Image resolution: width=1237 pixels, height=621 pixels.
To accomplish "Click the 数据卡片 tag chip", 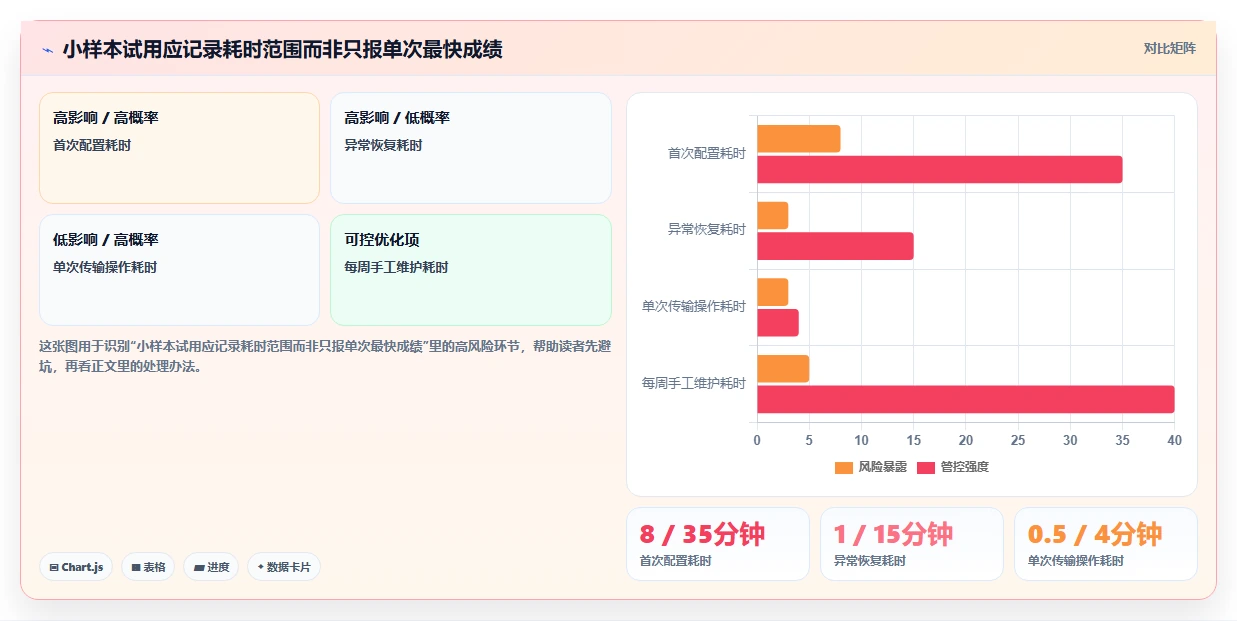I will (x=284, y=567).
